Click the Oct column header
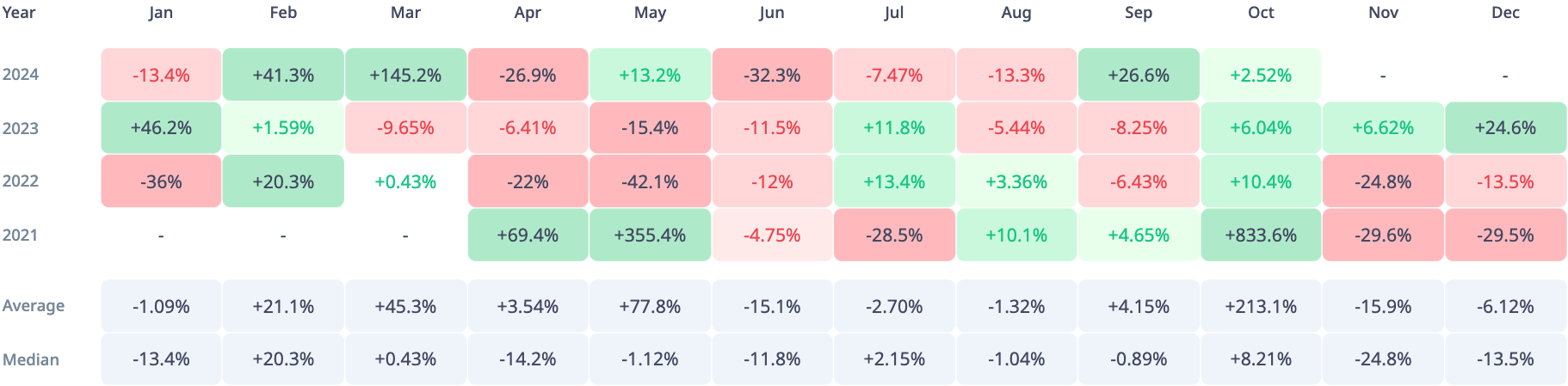Viewport: 1568px width, 386px height. coord(1260,13)
